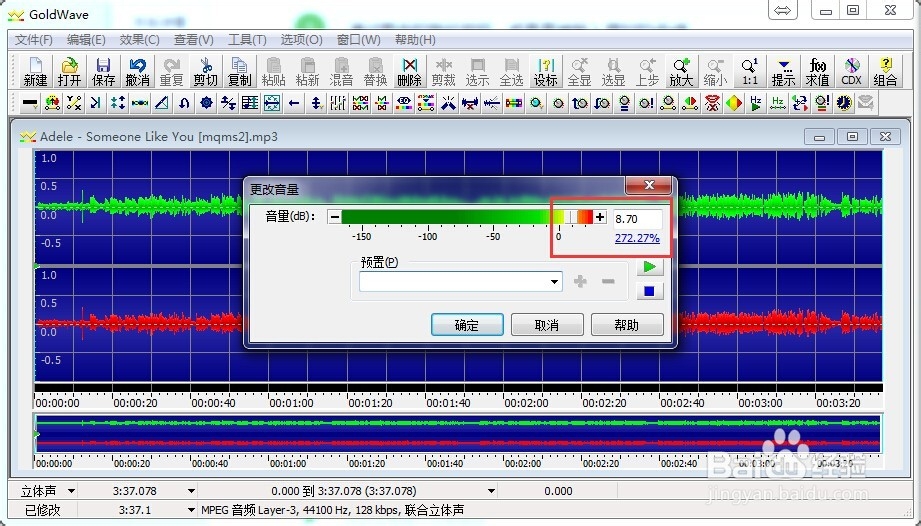Click the 复制 (Copy) toolbar icon
Image resolution: width=921 pixels, height=526 pixels.
point(240,72)
